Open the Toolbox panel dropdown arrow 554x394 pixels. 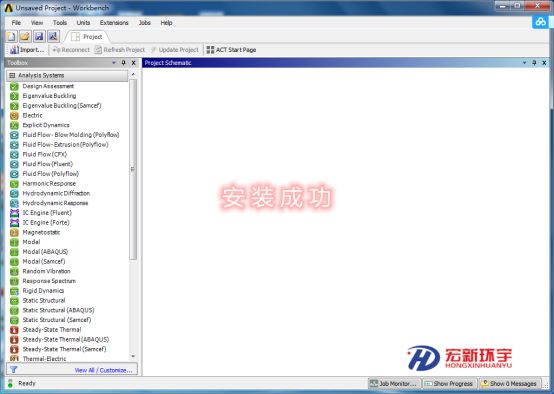pos(114,63)
